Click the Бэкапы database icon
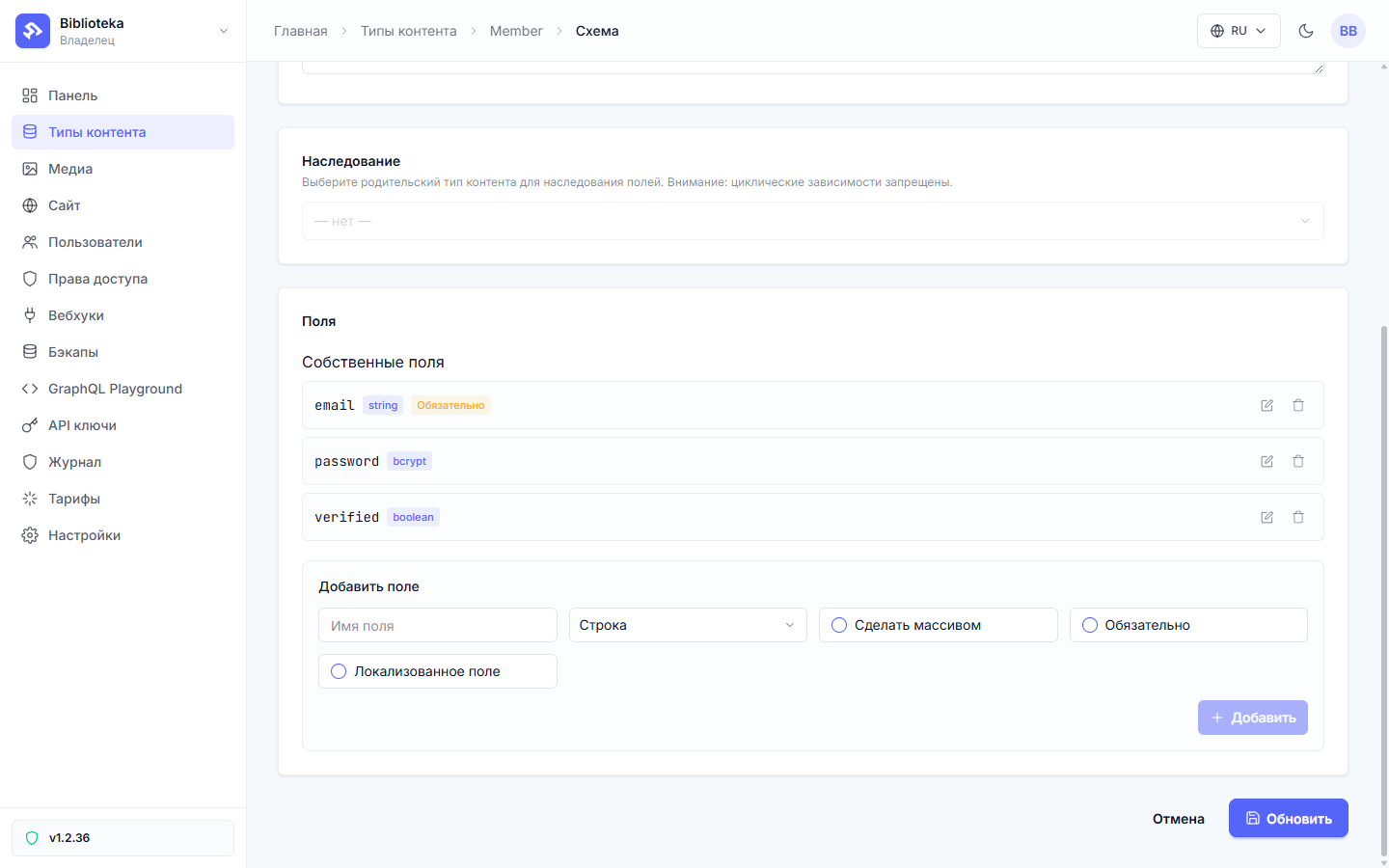 click(x=30, y=352)
